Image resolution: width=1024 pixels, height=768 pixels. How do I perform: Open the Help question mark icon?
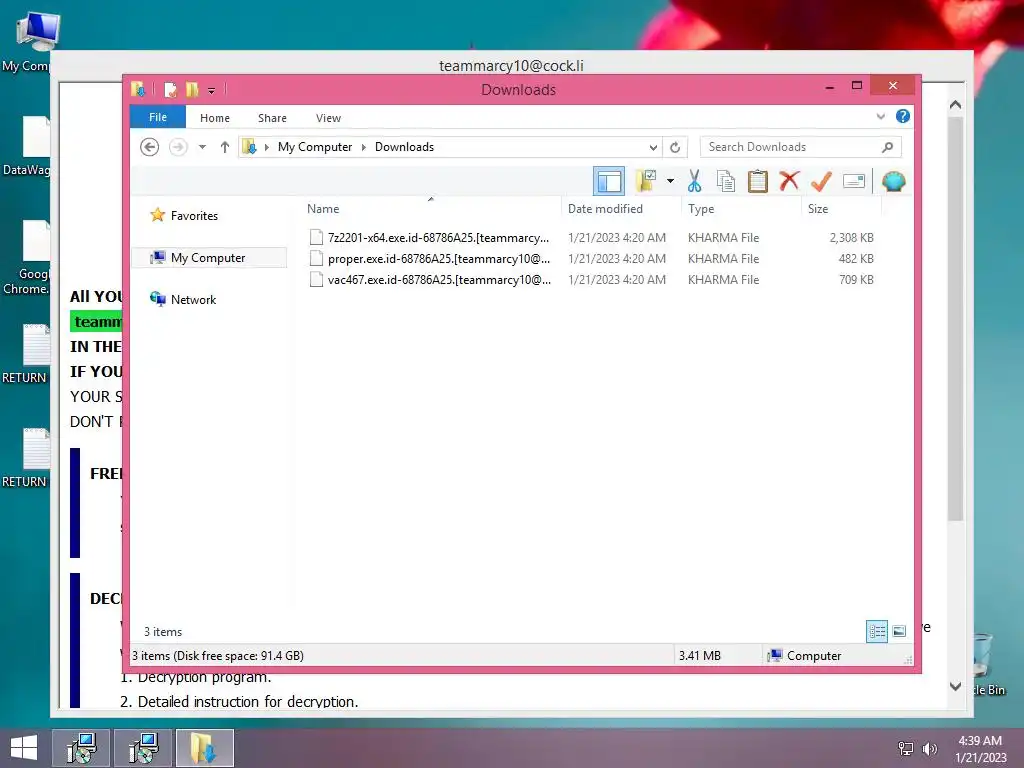903,116
